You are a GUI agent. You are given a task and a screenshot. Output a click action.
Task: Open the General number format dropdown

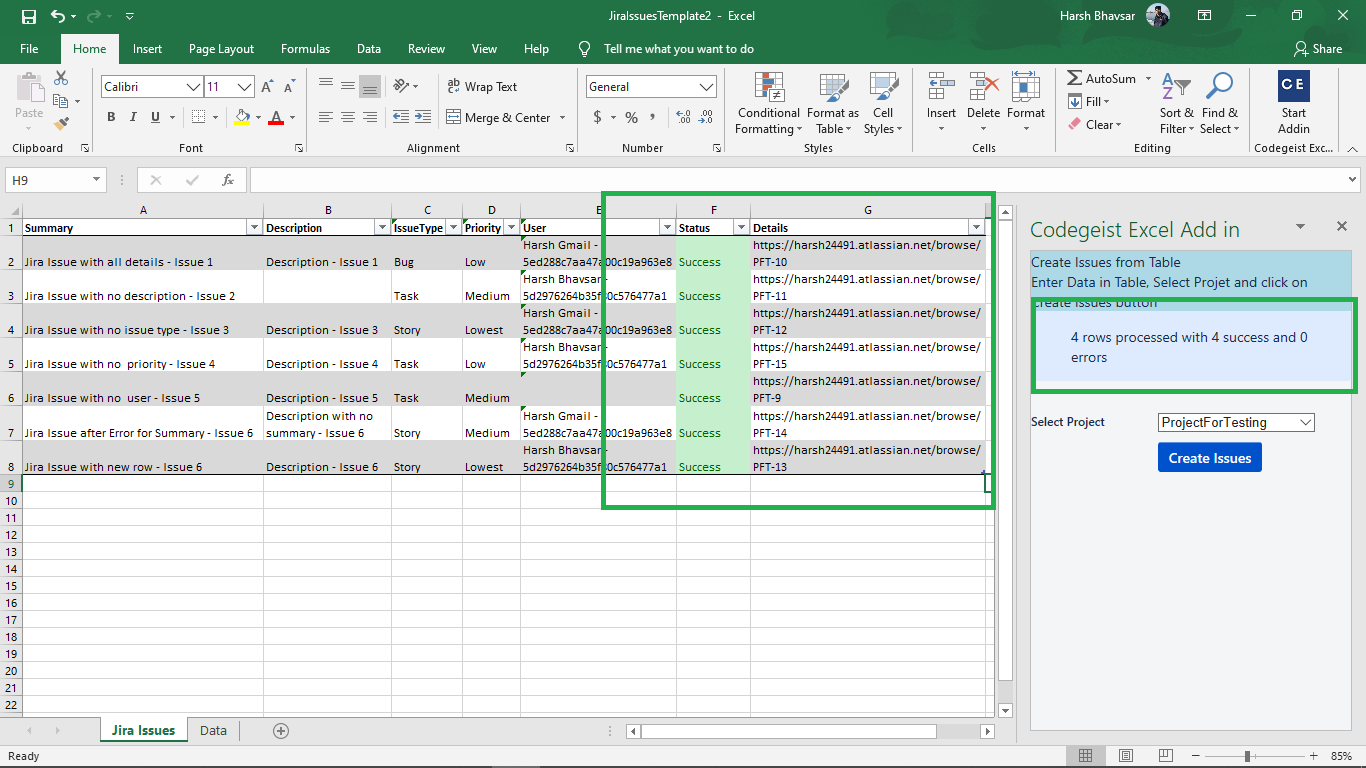point(707,87)
